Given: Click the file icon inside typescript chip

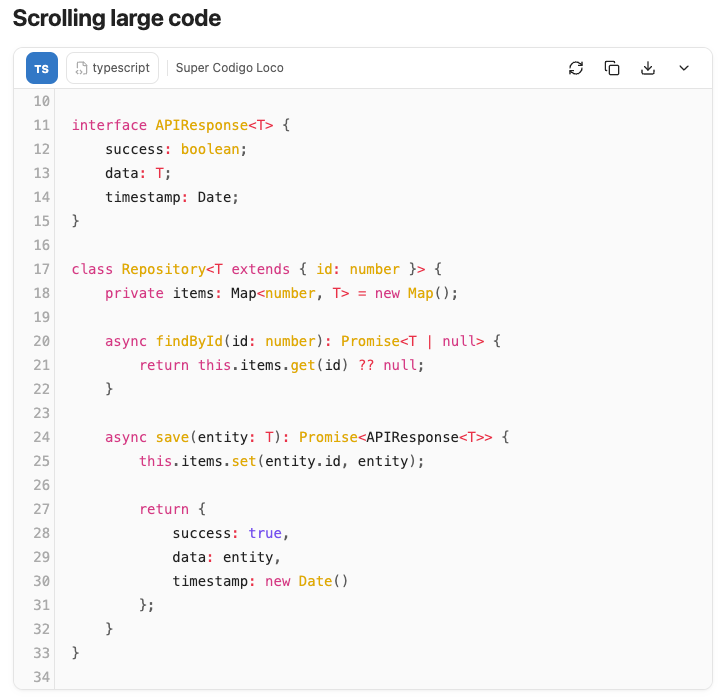Looking at the screenshot, I should coord(81,68).
